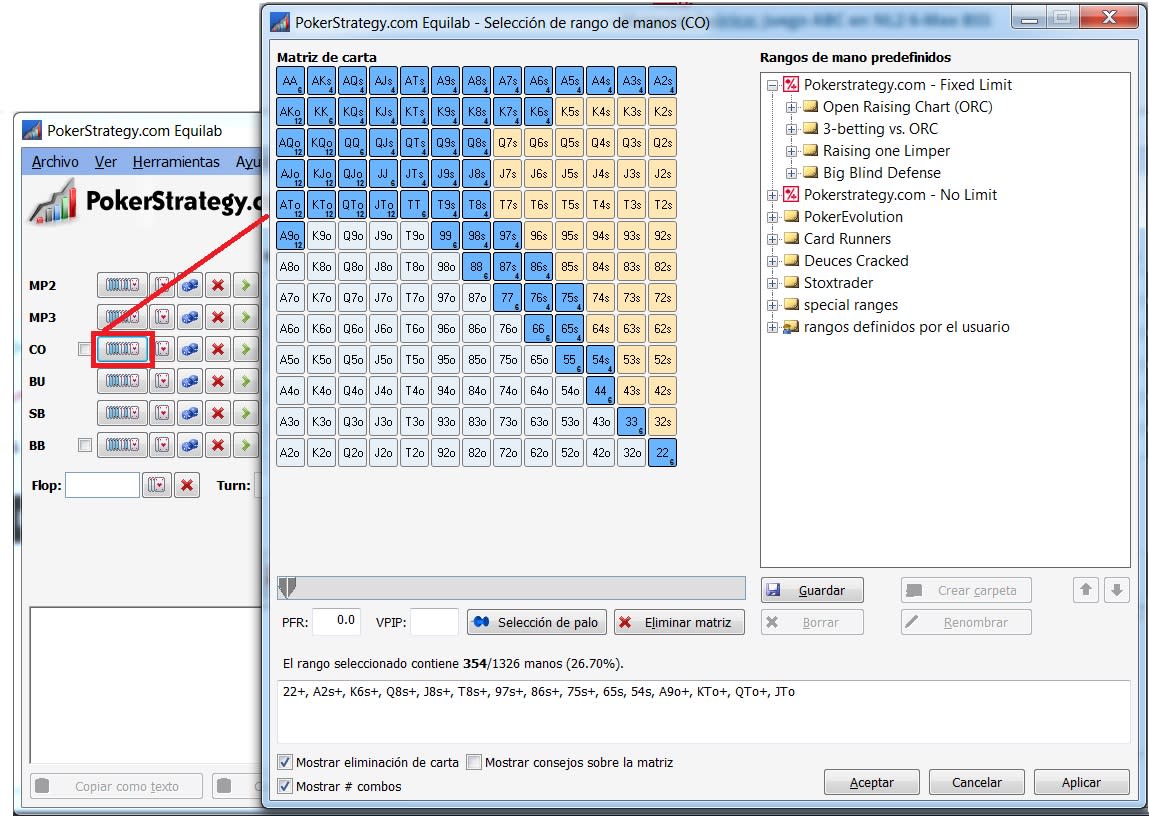This screenshot has height=816, width=1149.
Task: Open flop card picker icon
Action: pos(157,485)
